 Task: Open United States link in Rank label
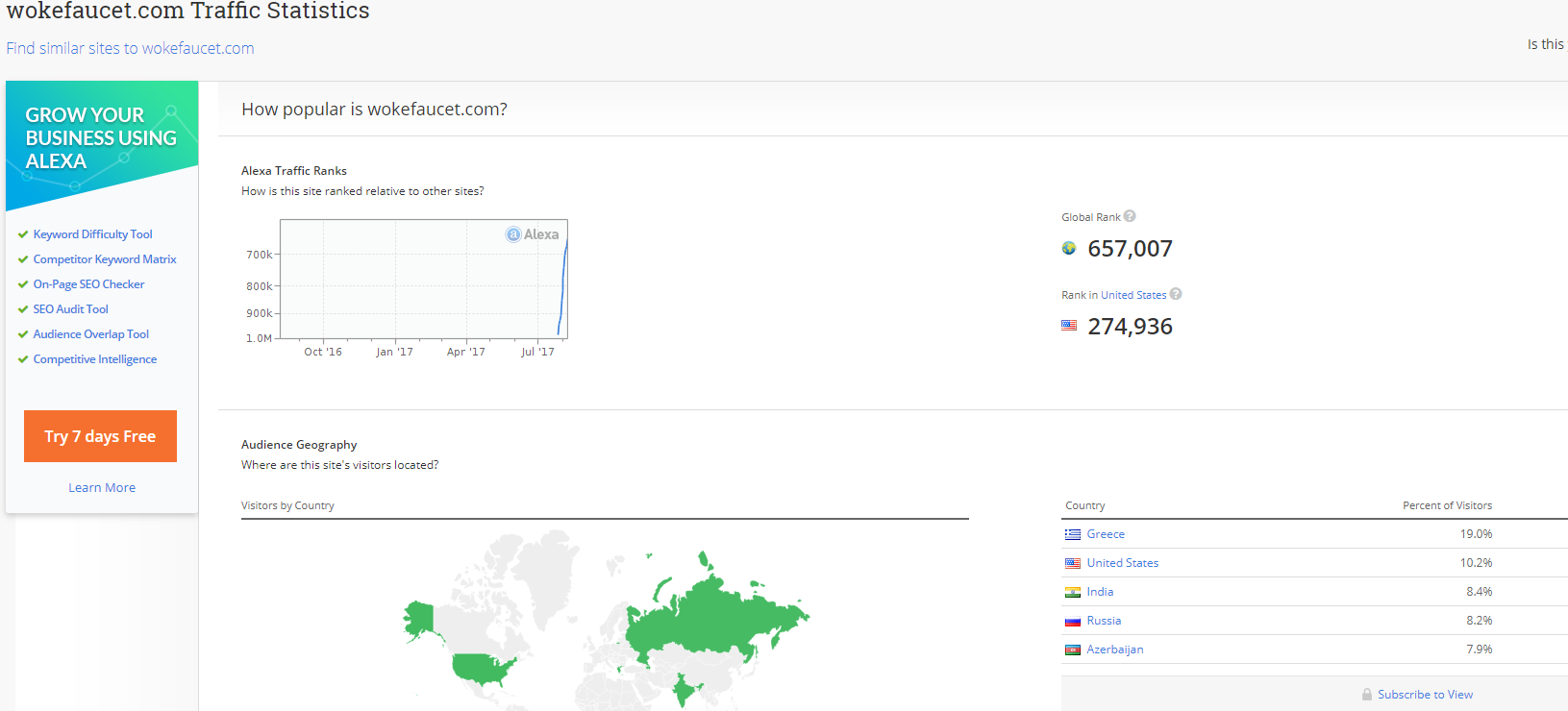(1133, 295)
